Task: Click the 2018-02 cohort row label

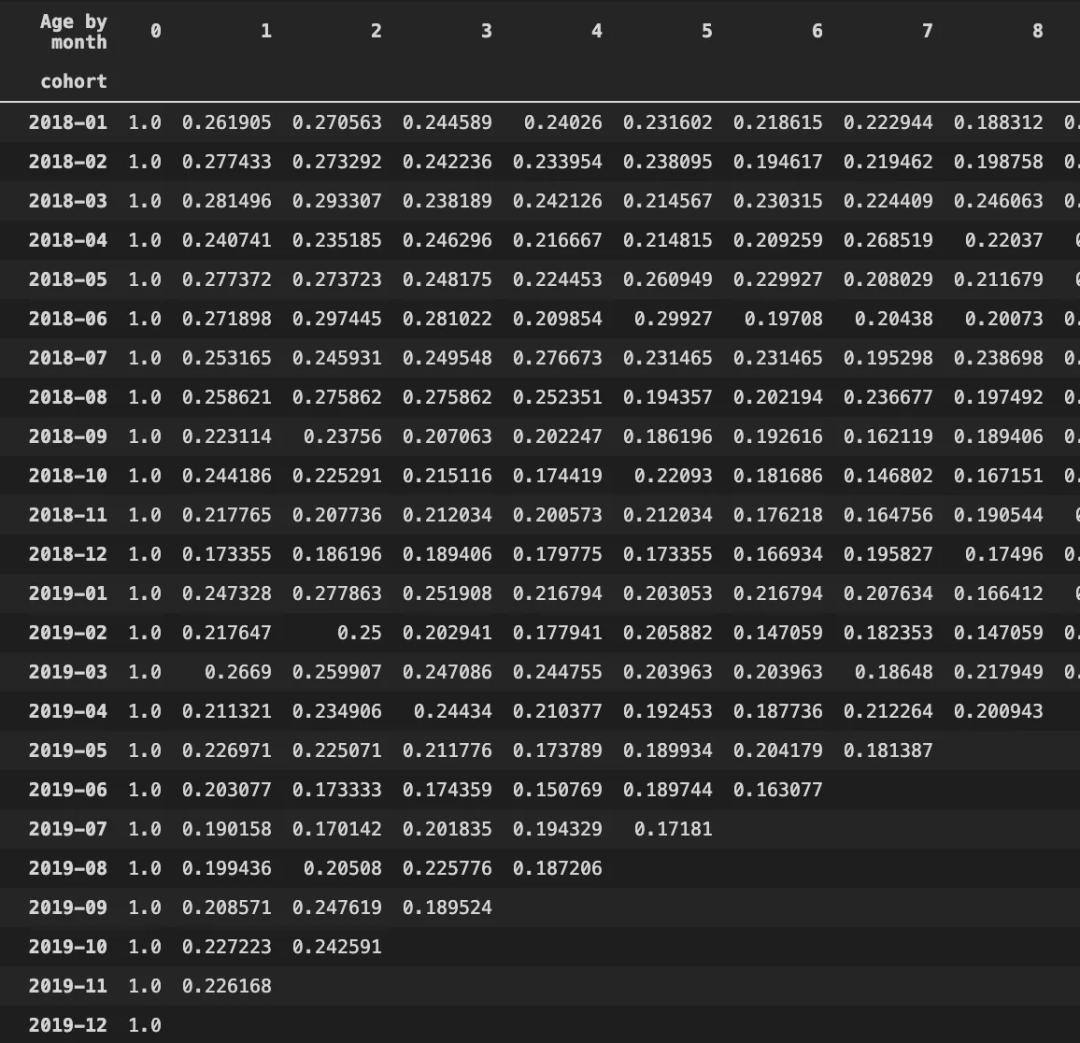Action: coord(68,162)
